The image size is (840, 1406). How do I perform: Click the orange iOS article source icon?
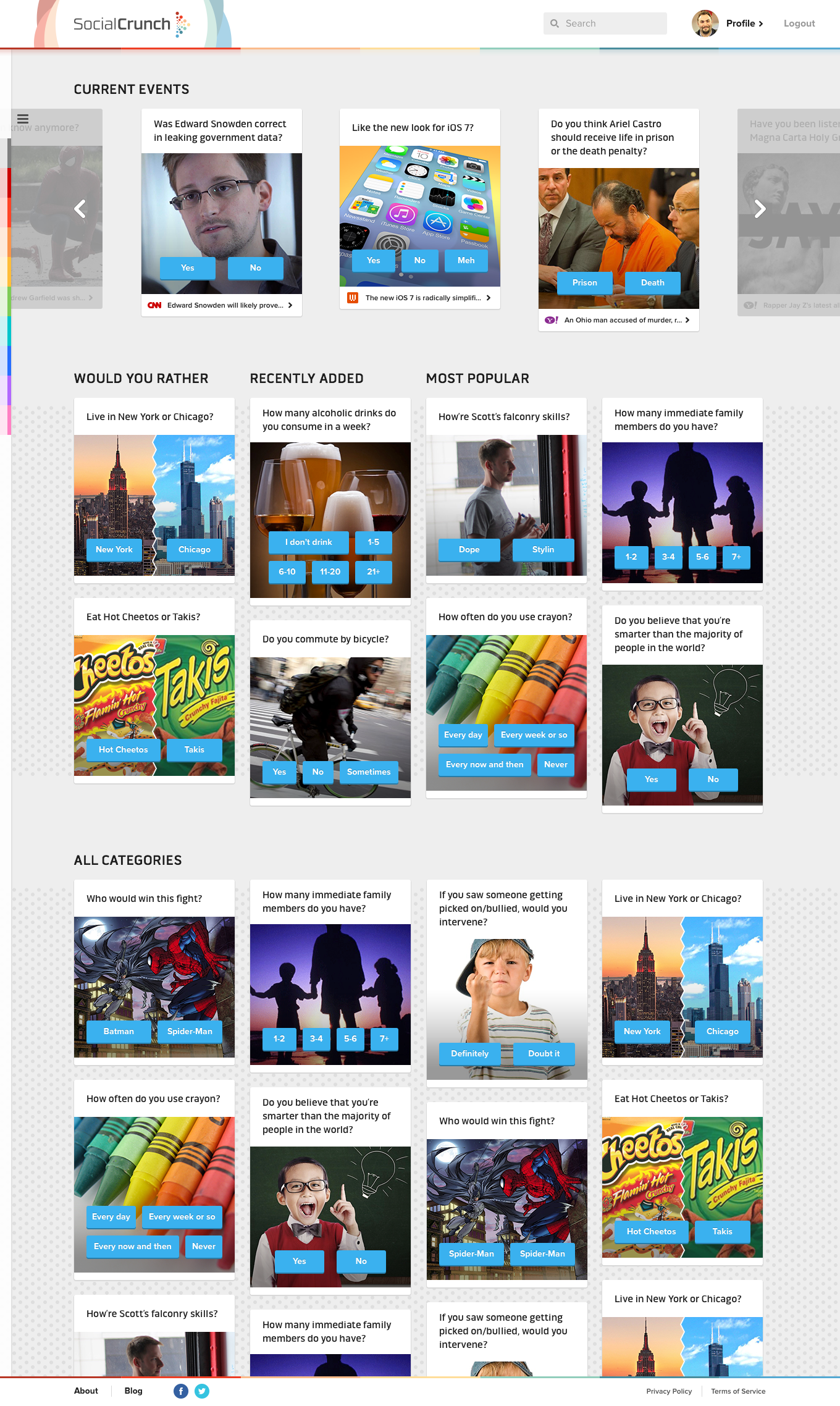point(353,298)
